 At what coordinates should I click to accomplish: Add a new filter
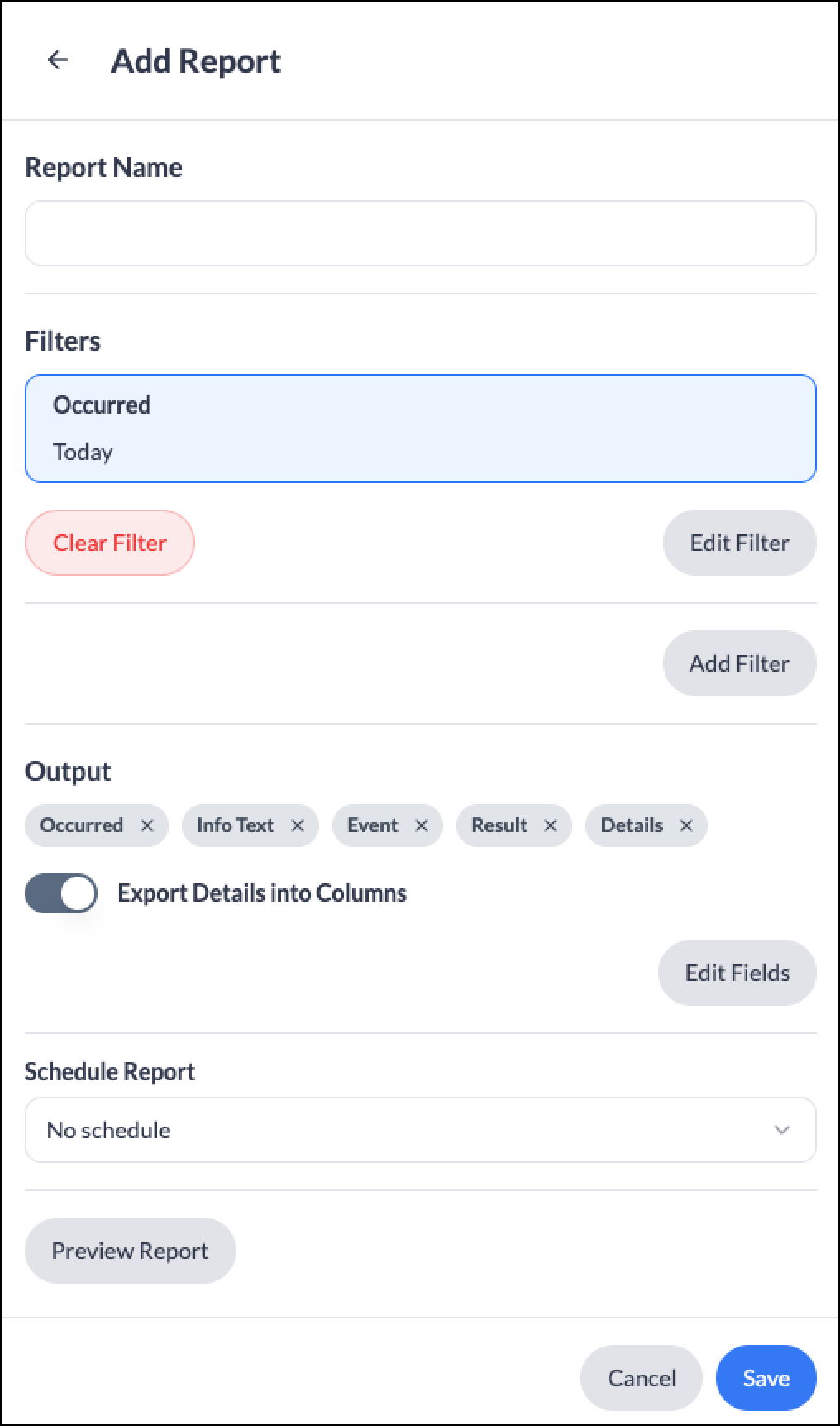740,663
